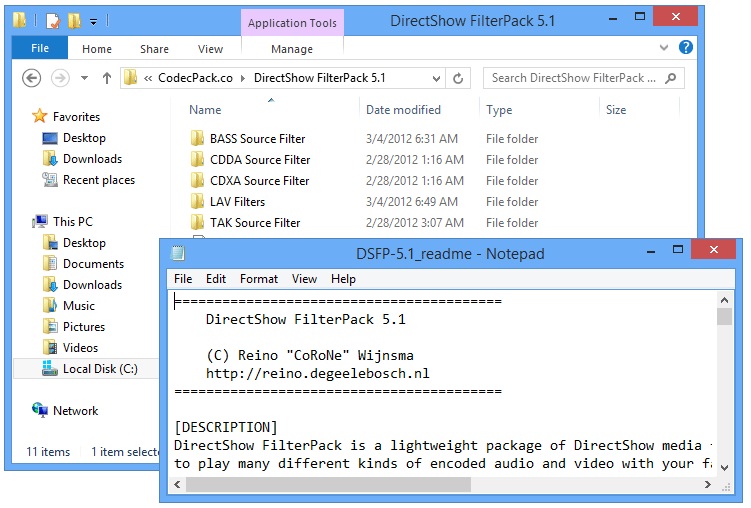Click the Back navigation arrow
751x508 pixels.
pos(31,78)
